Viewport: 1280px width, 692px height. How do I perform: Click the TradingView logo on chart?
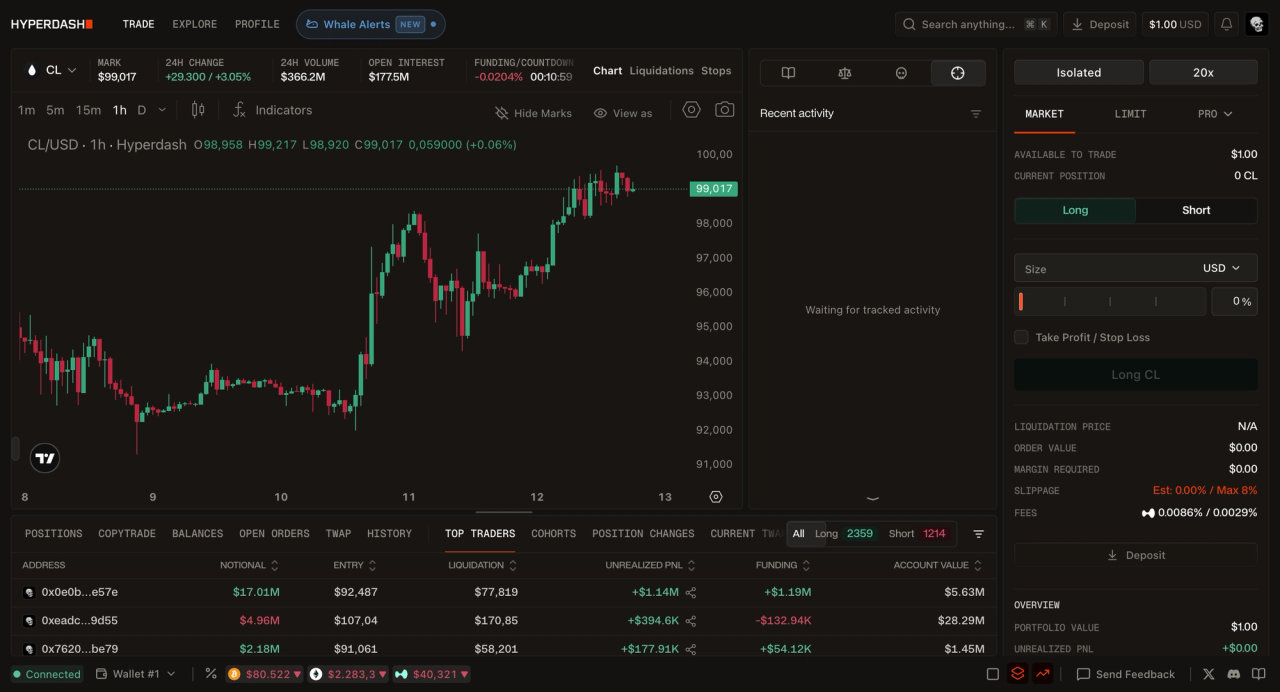(45, 458)
